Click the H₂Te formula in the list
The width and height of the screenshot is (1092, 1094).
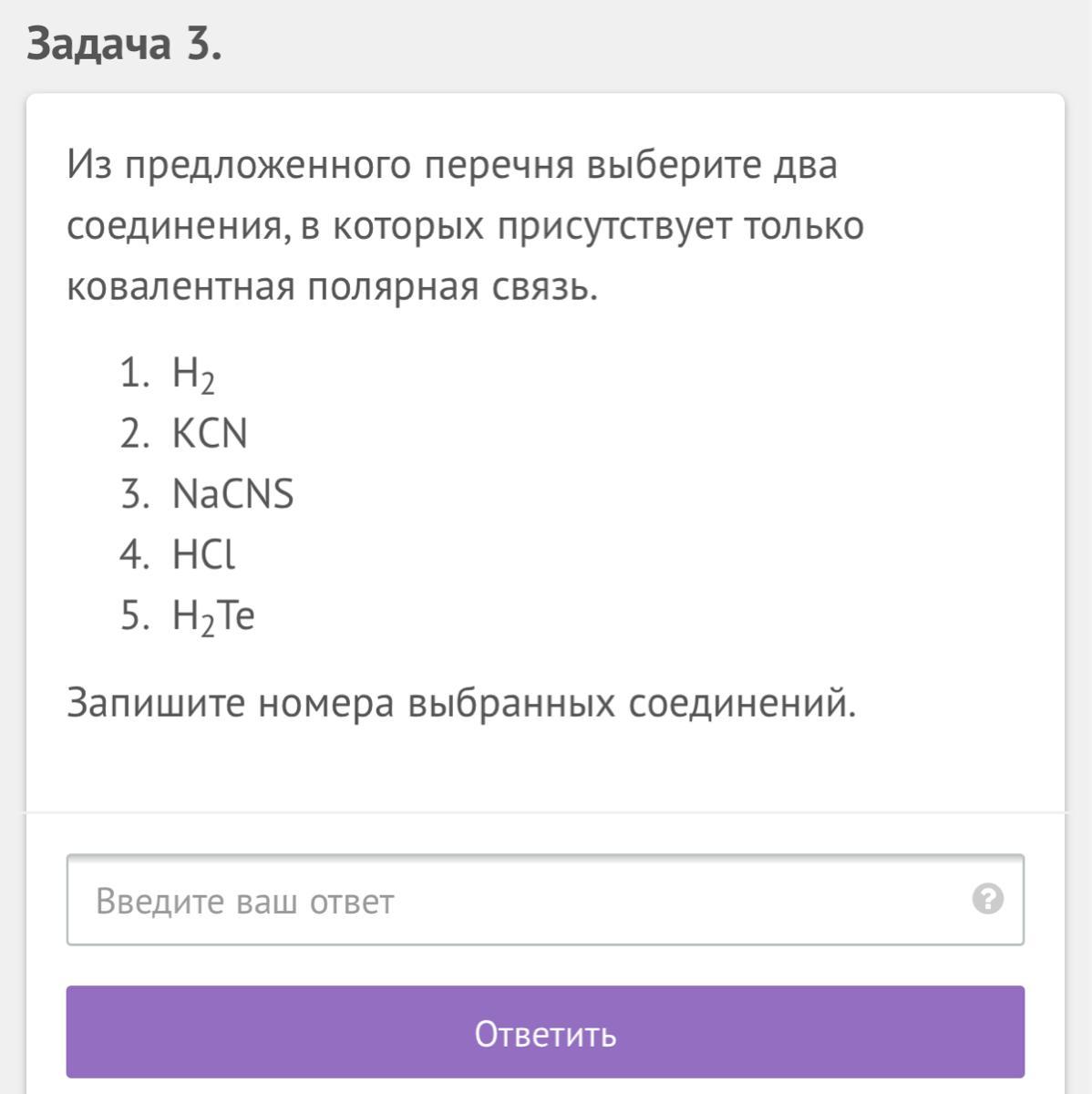(213, 616)
